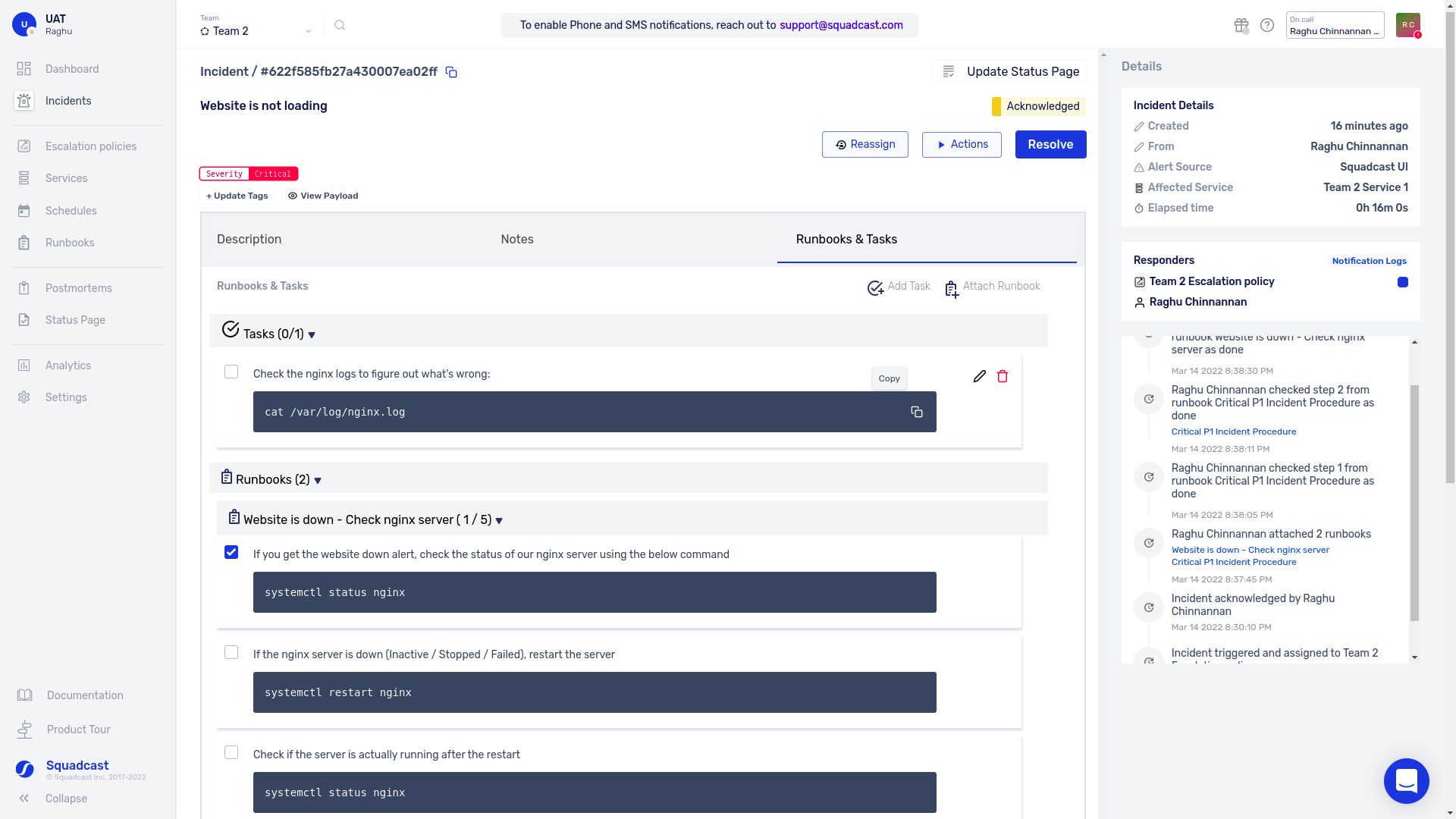Check the nginx logs task checkbox

tap(231, 372)
